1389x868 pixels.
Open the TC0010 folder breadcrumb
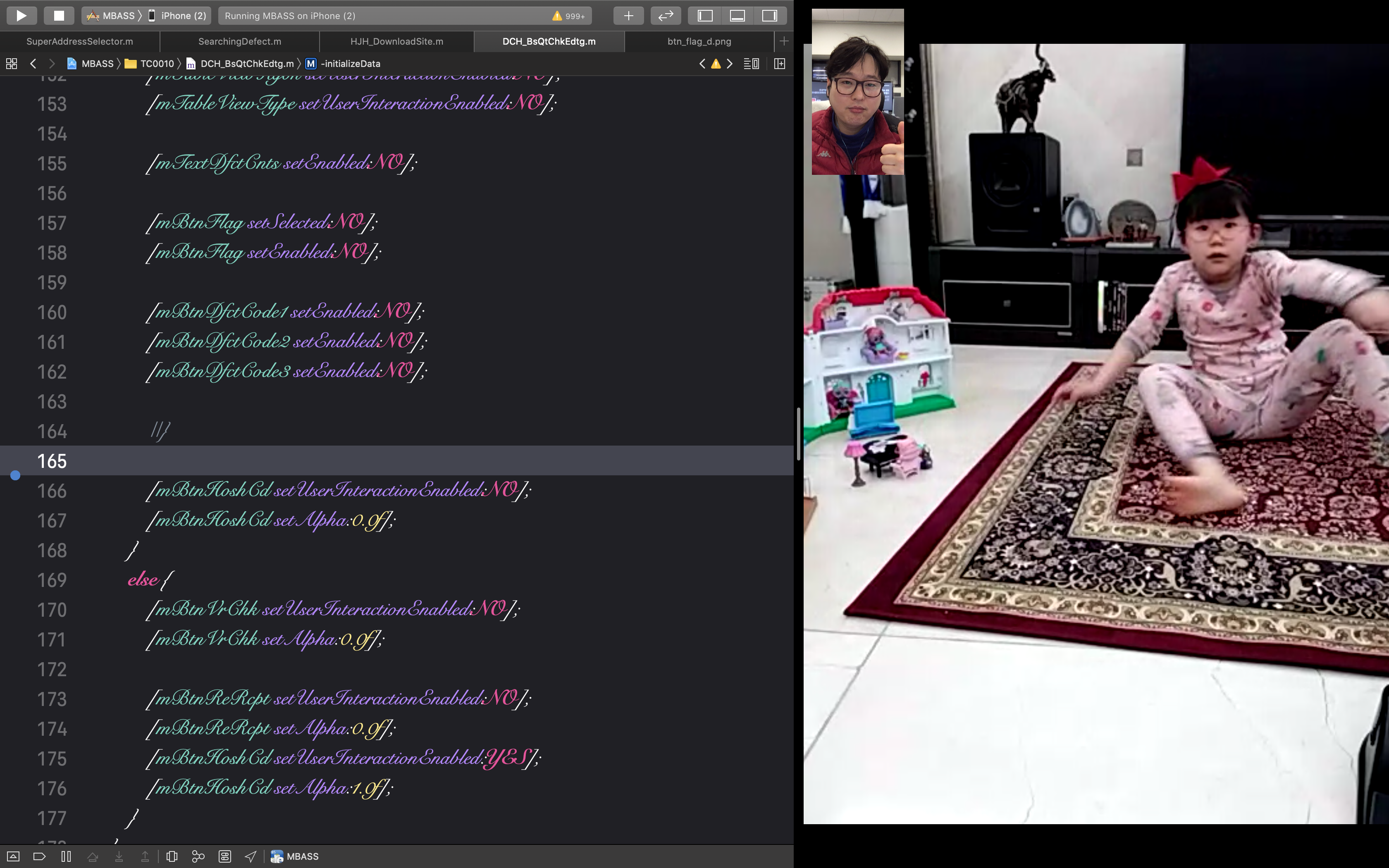[150, 64]
